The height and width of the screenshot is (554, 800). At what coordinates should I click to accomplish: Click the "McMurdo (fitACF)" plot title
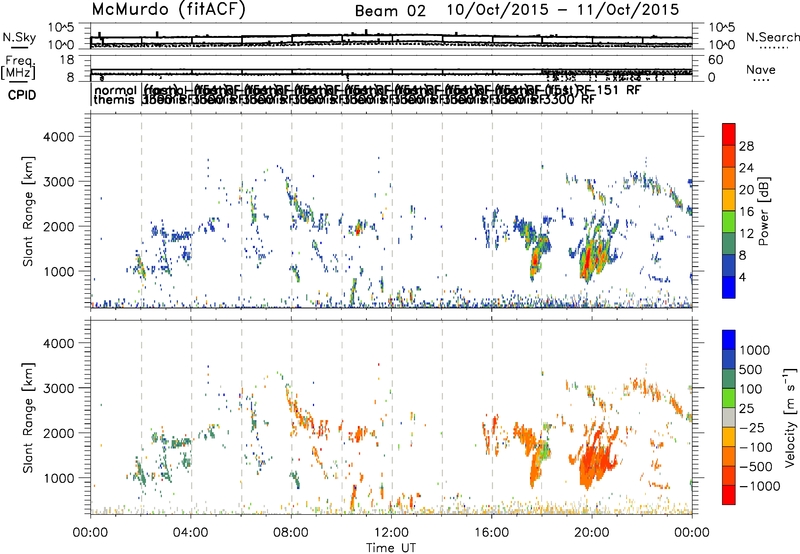pos(168,10)
